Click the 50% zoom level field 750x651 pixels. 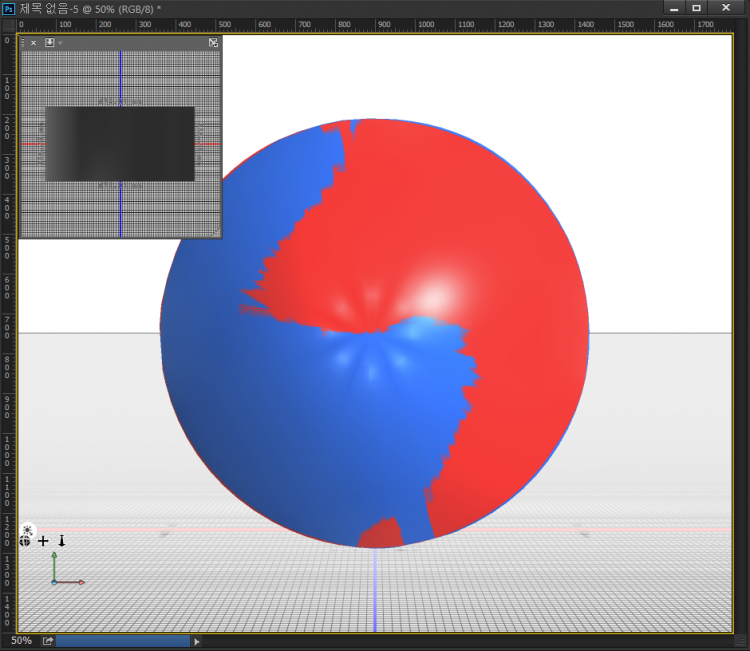(x=21, y=641)
